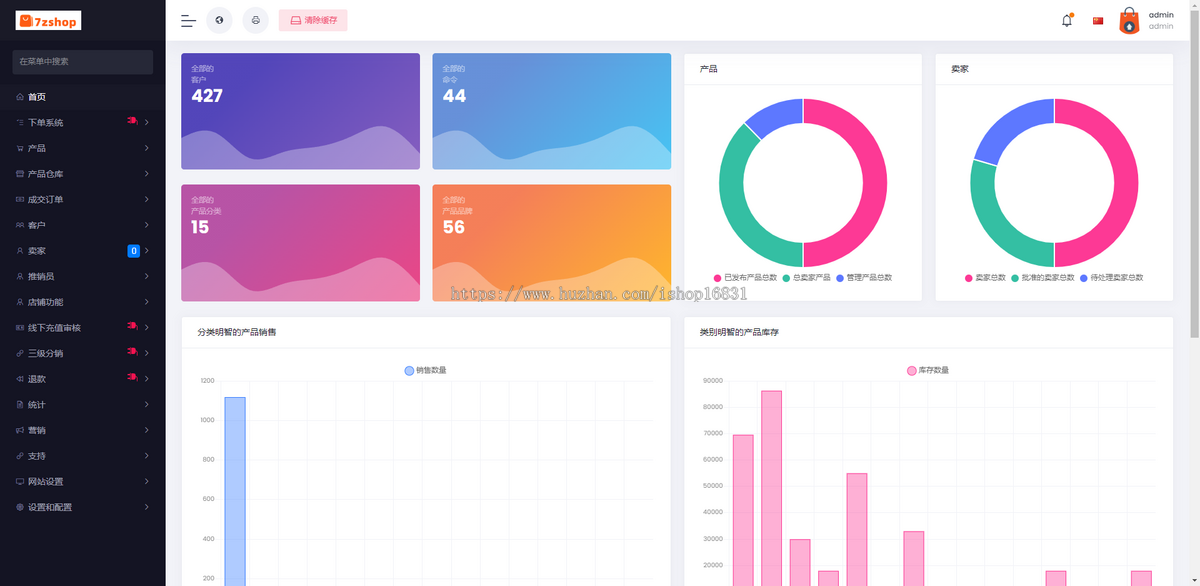Open the 支持 sidebar menu item

pyautogui.click(x=82, y=456)
